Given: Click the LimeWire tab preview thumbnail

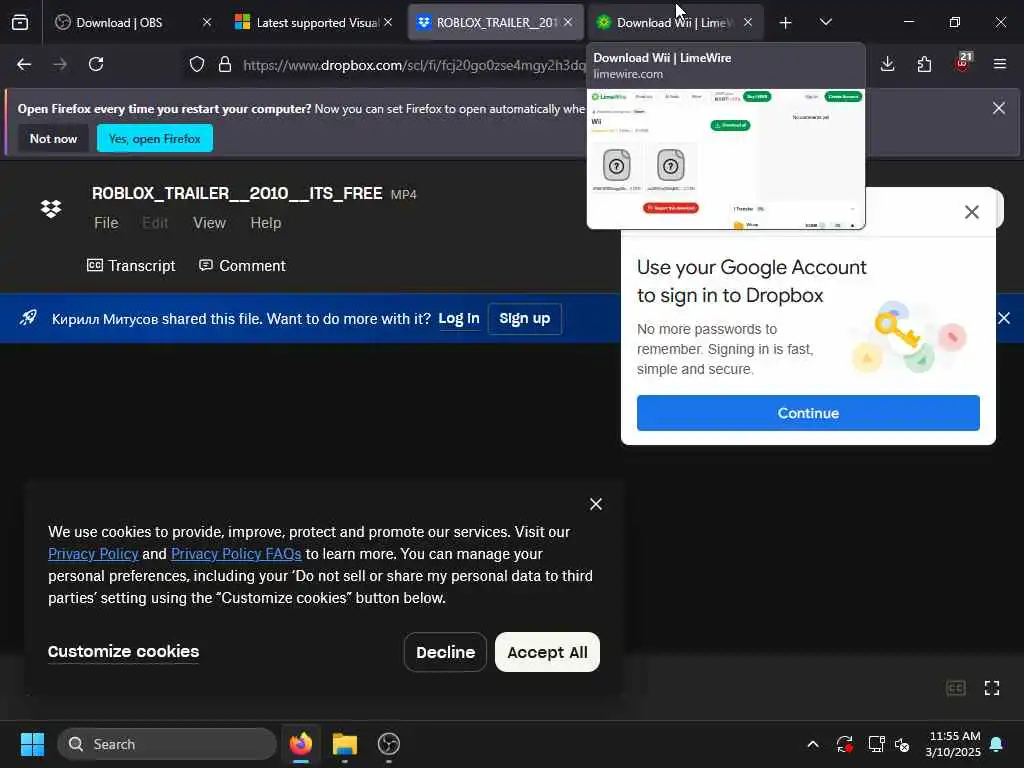Looking at the screenshot, I should tap(726, 159).
